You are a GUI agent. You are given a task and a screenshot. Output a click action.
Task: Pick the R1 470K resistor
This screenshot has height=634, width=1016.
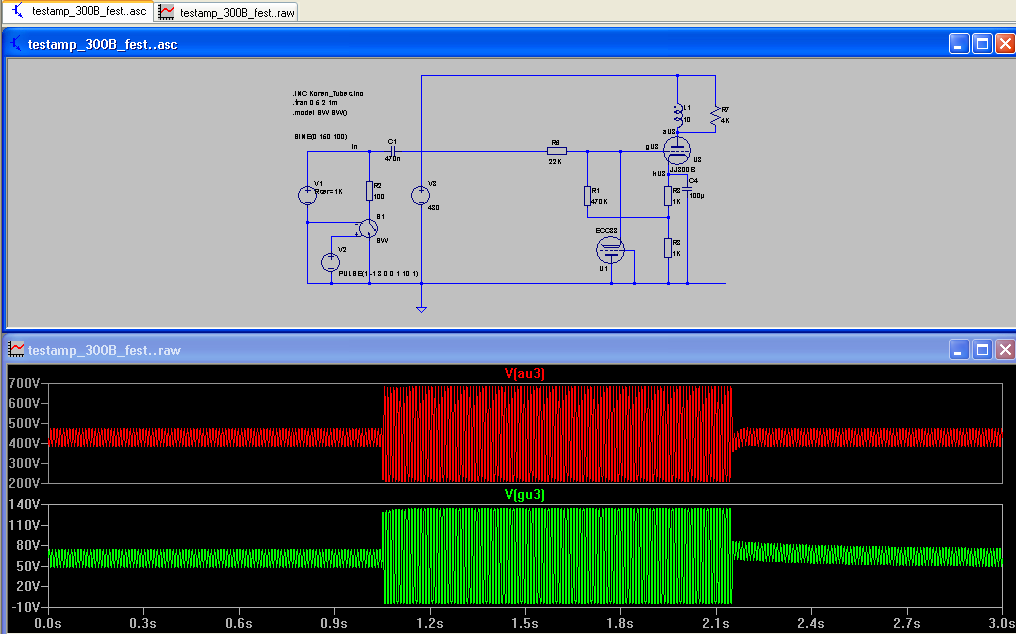(587, 196)
